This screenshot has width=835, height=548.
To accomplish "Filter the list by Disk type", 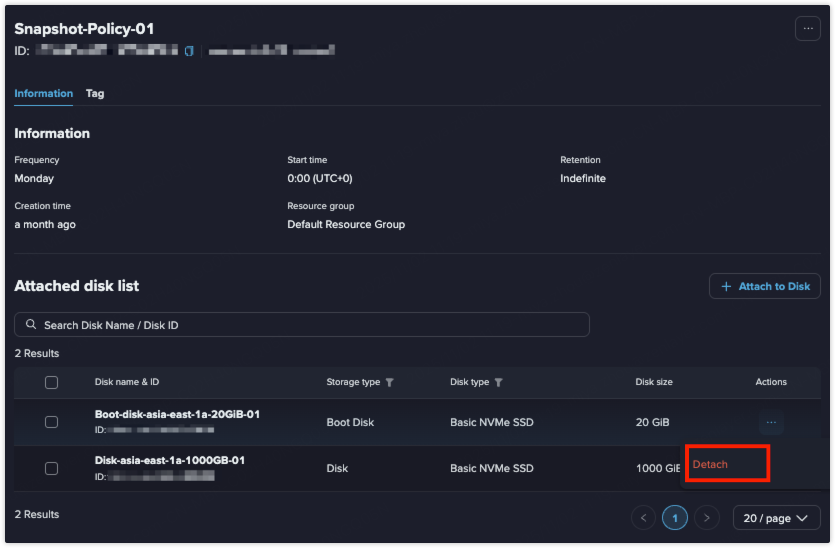I will coord(498,382).
